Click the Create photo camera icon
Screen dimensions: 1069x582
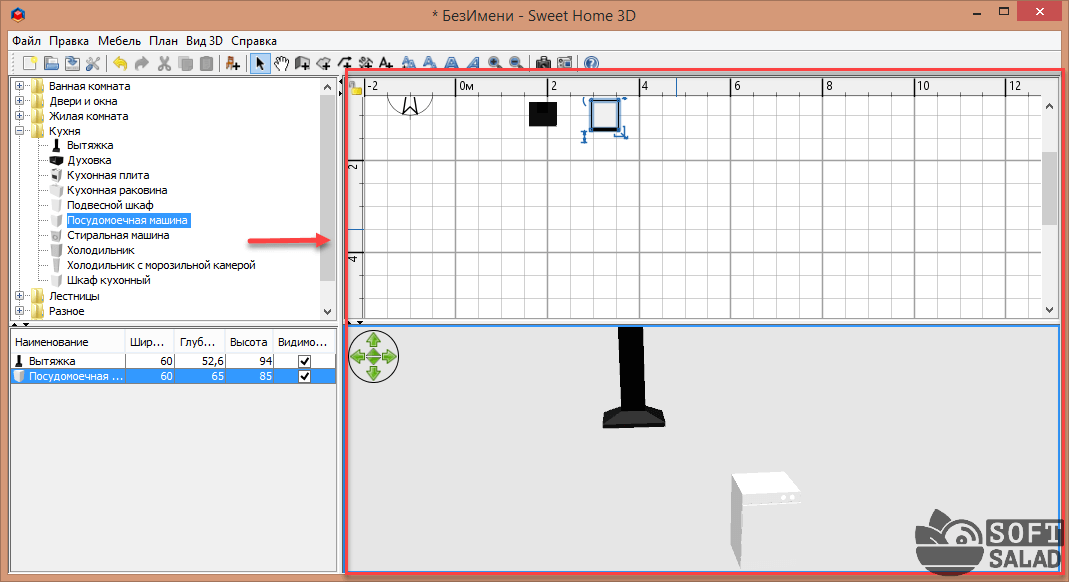coord(543,63)
